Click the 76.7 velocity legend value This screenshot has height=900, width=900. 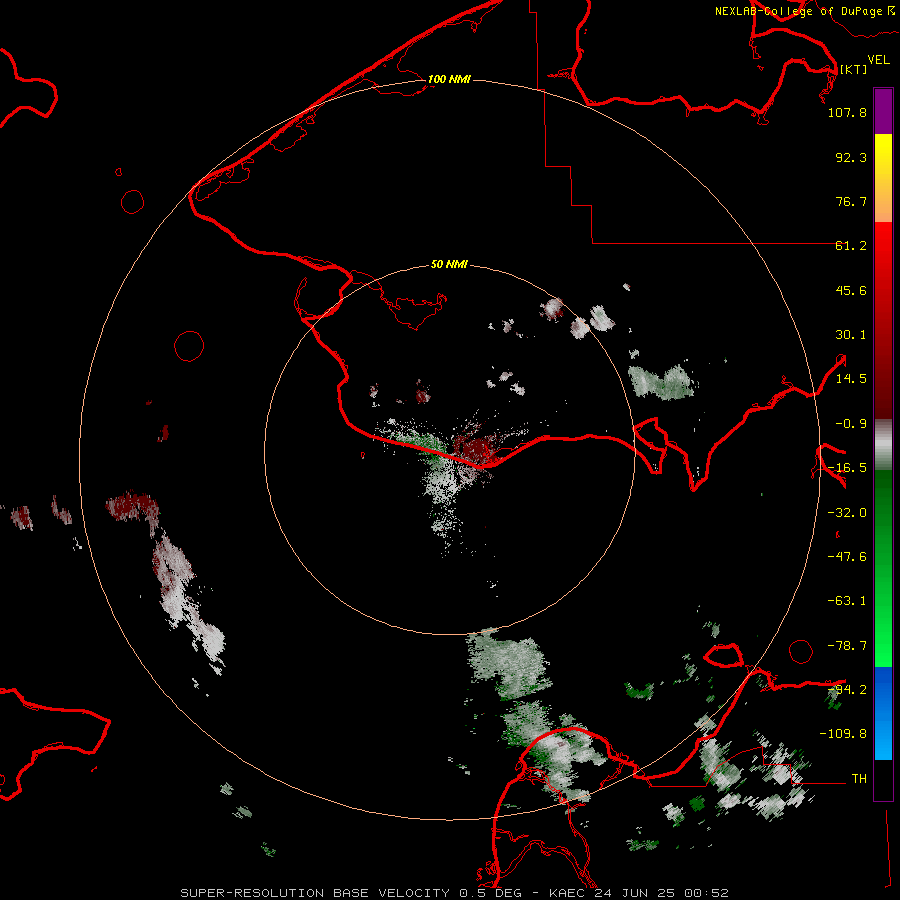click(851, 201)
